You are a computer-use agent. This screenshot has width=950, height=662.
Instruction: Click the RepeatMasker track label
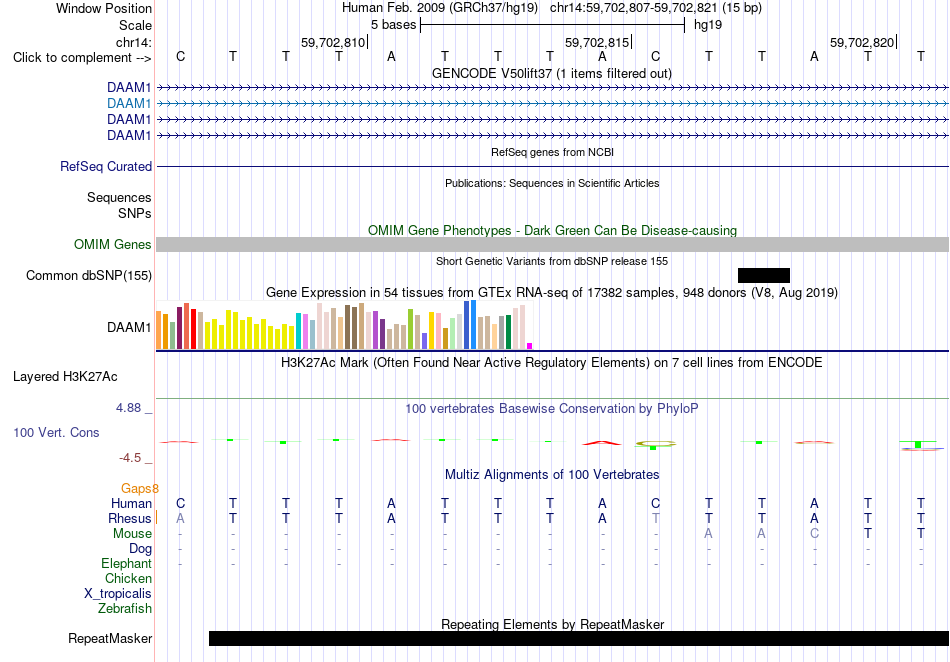110,638
